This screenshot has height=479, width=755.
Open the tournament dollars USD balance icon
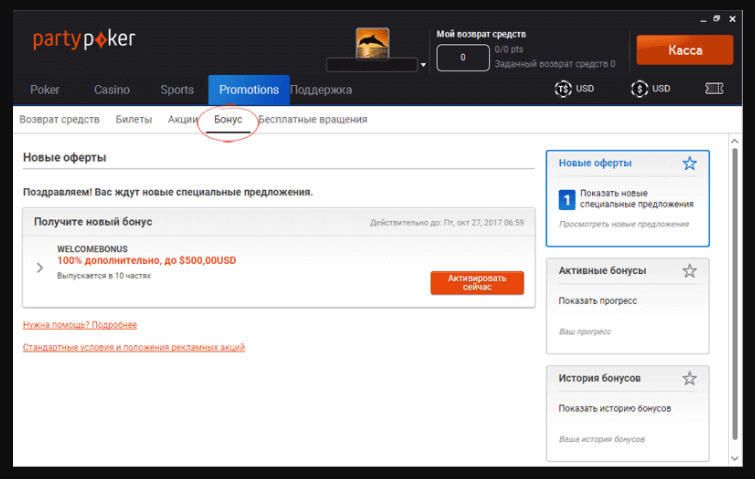tap(563, 89)
